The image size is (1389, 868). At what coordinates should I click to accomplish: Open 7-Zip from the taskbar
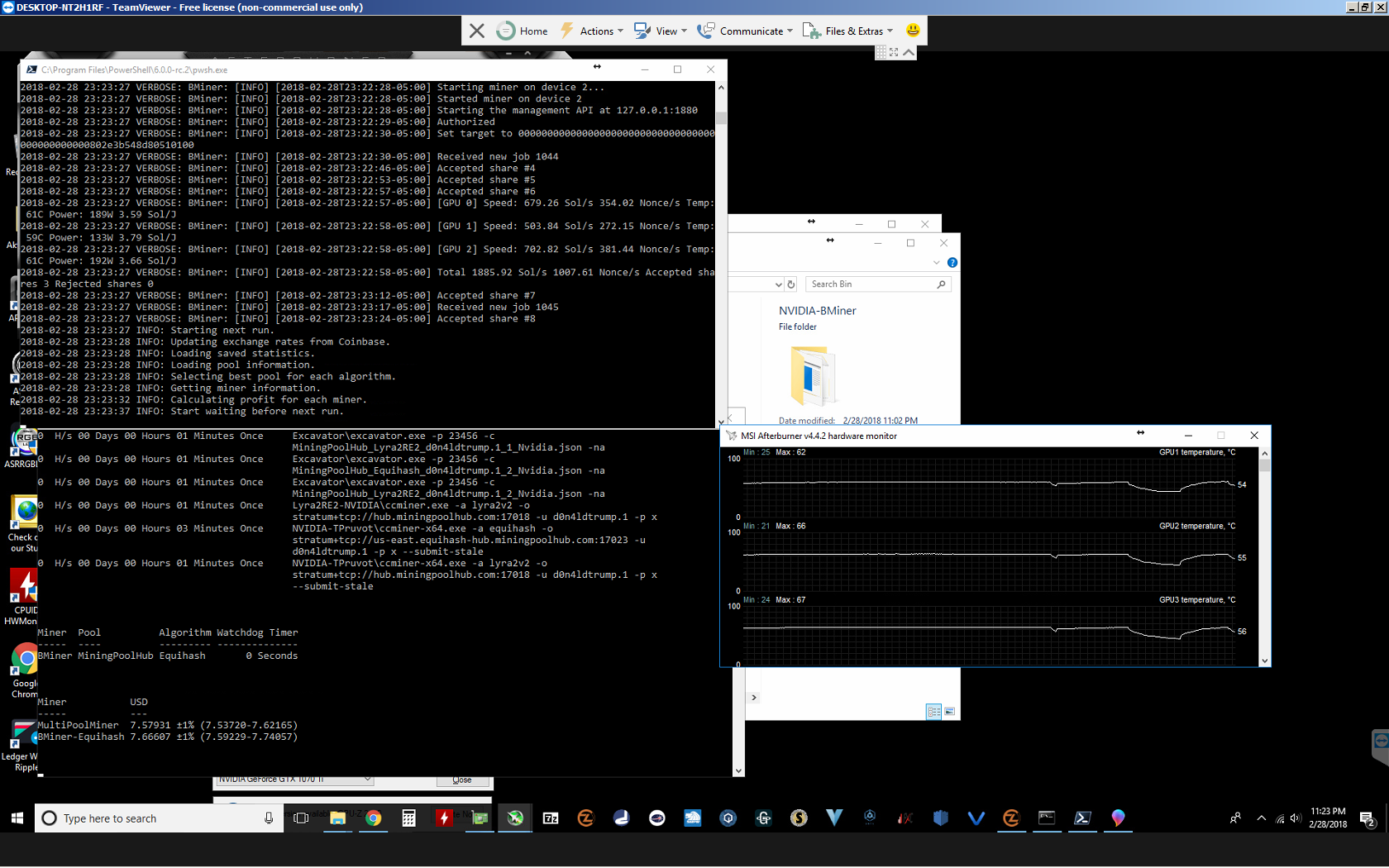pyautogui.click(x=550, y=818)
